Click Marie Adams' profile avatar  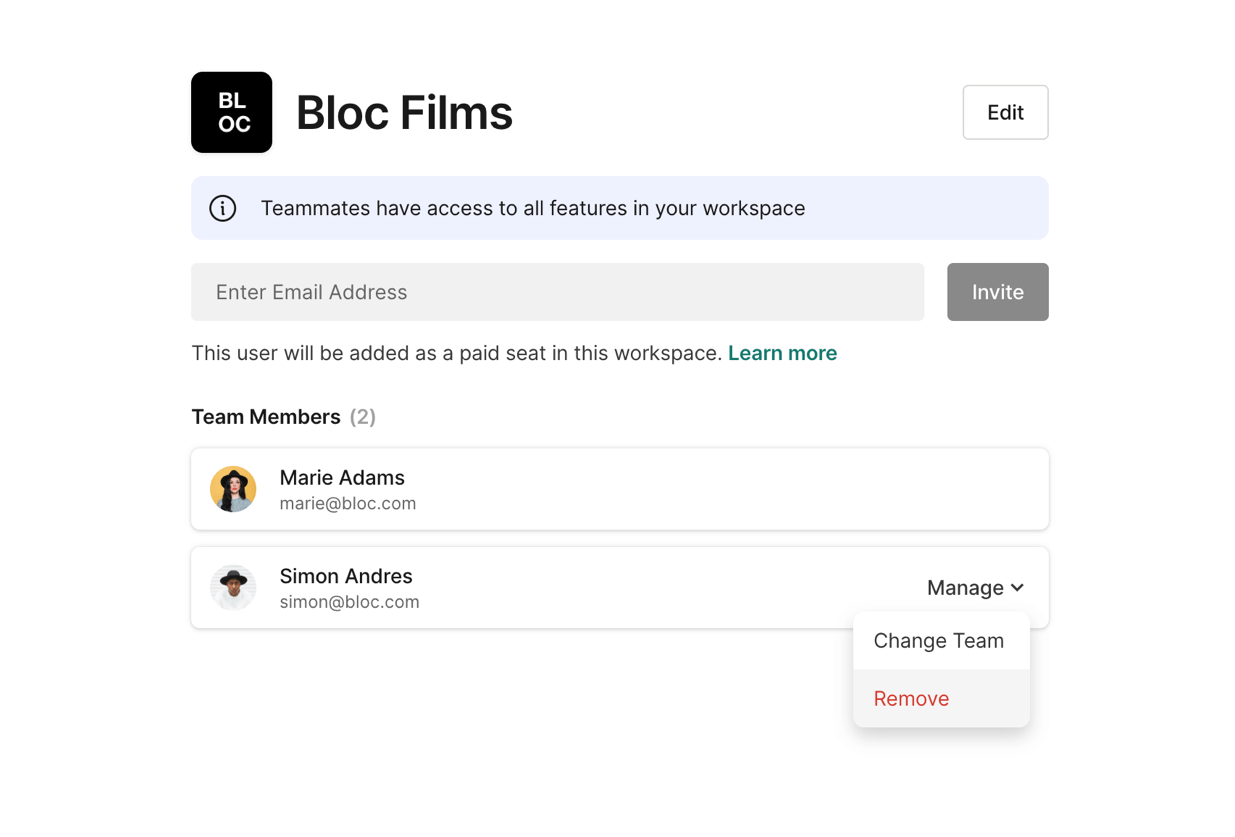(x=233, y=489)
